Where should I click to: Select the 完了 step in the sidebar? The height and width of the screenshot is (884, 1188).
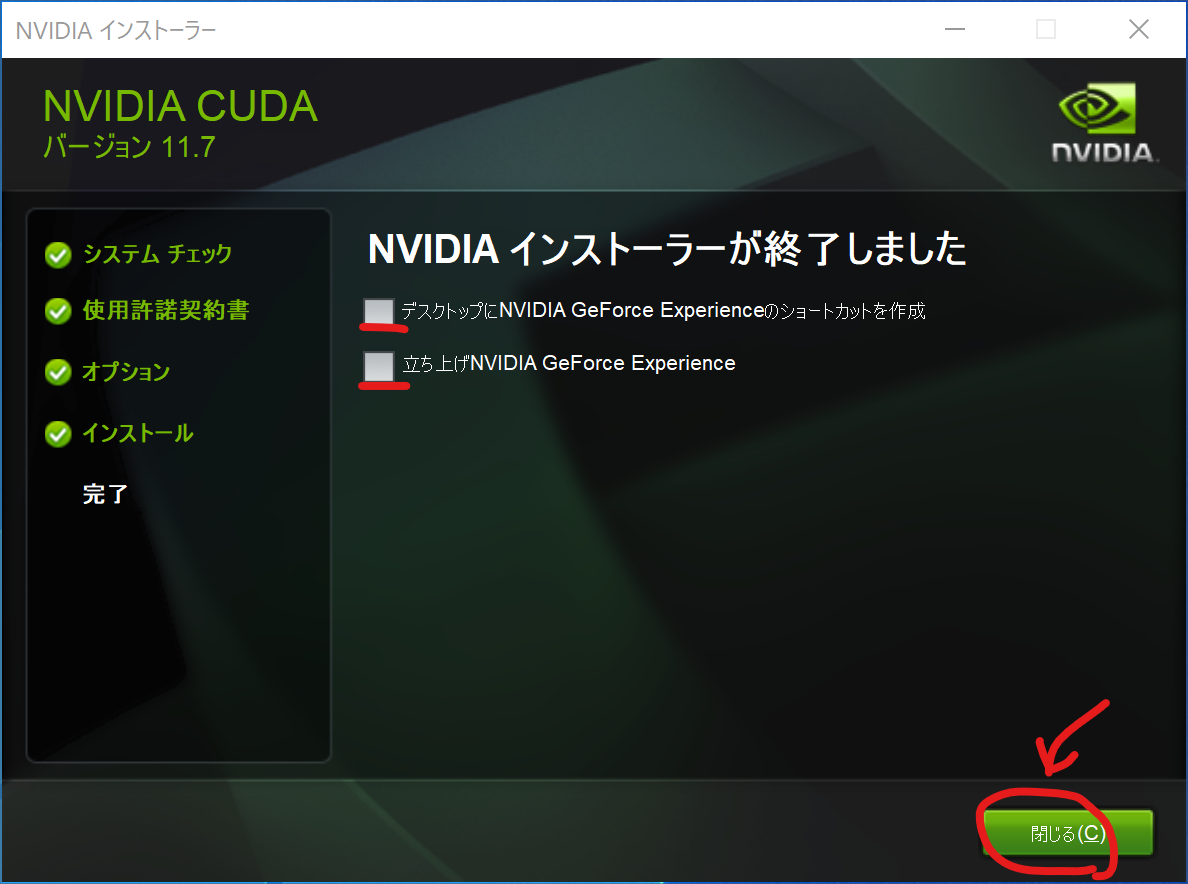point(105,494)
